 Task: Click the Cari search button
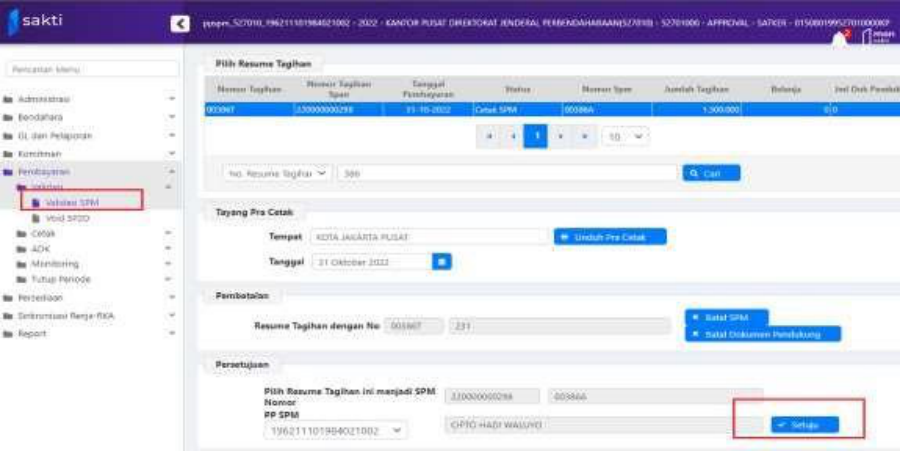click(711, 173)
